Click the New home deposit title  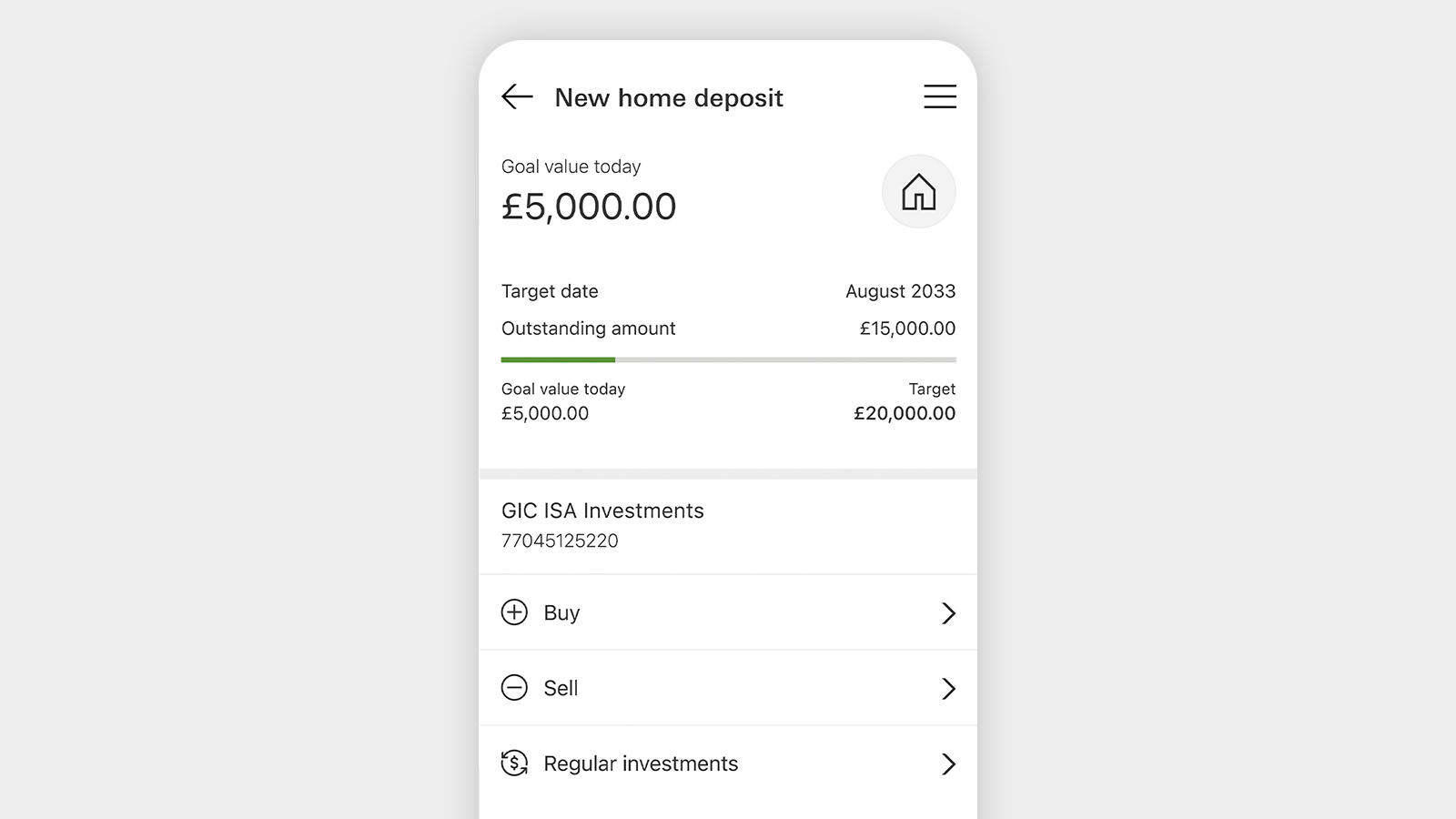(x=669, y=97)
